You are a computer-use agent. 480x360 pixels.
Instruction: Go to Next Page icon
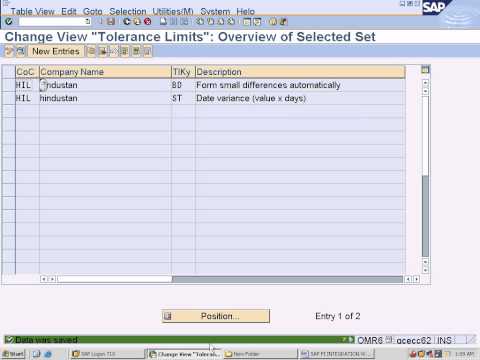(221, 22)
